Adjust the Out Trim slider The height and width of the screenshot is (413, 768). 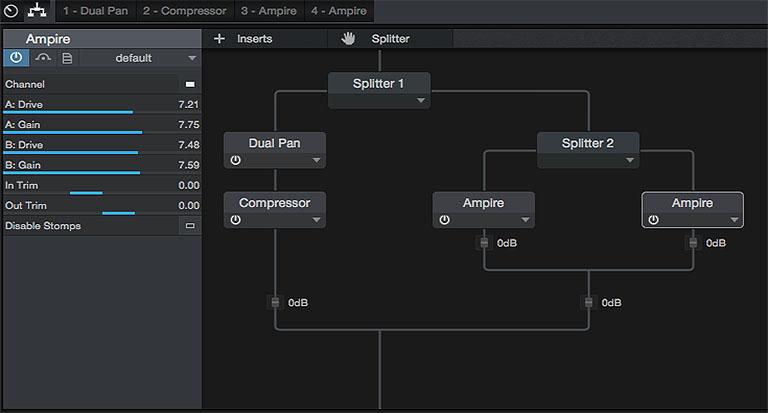pos(102,213)
